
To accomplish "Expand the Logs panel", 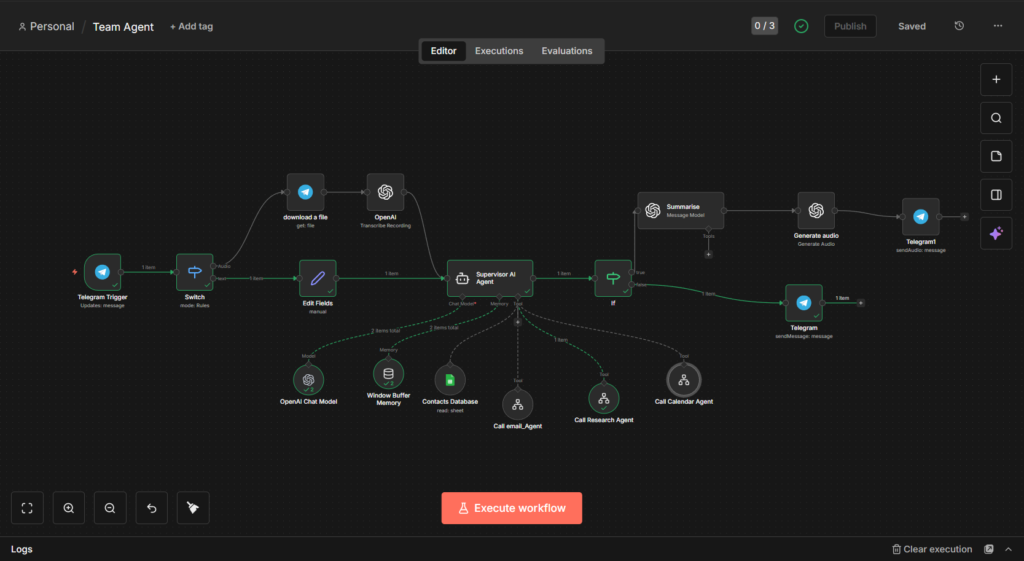I will [22, 549].
